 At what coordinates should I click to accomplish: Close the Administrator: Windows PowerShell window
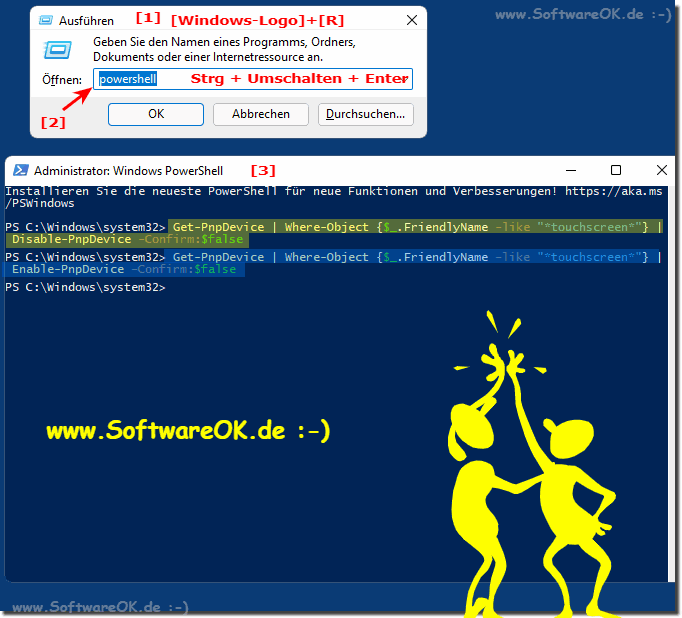coord(662,170)
